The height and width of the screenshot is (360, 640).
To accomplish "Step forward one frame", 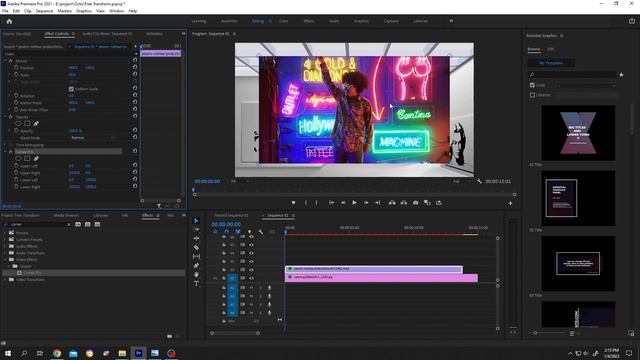I will (x=366, y=202).
